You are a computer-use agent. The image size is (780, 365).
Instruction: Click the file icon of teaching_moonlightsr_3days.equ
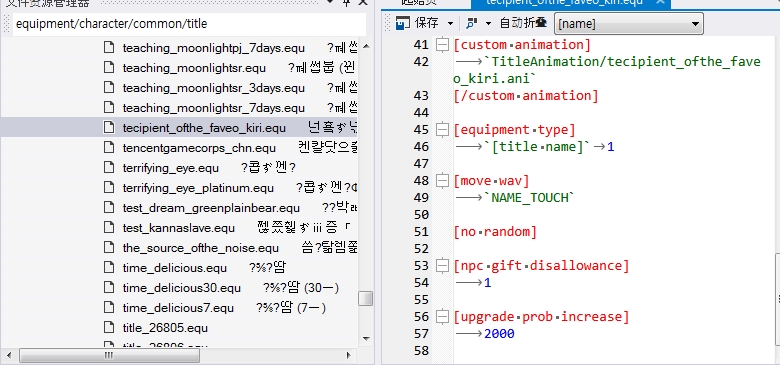[108, 88]
